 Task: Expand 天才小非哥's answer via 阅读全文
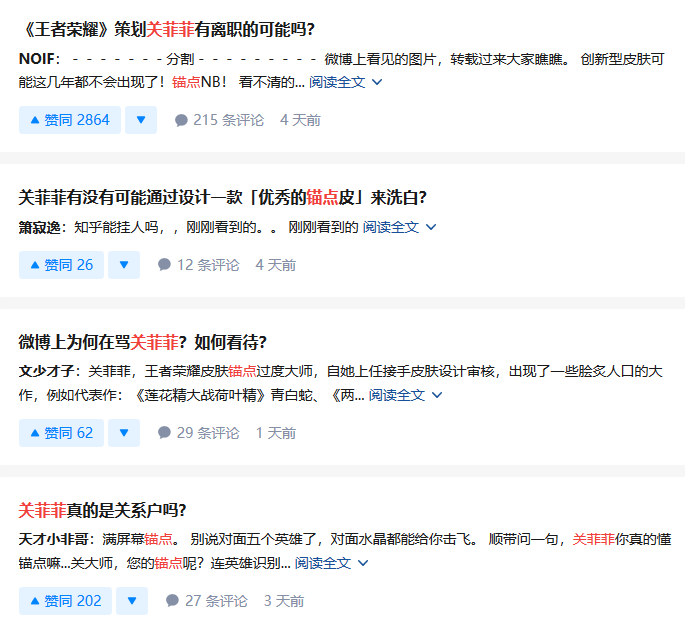332,563
